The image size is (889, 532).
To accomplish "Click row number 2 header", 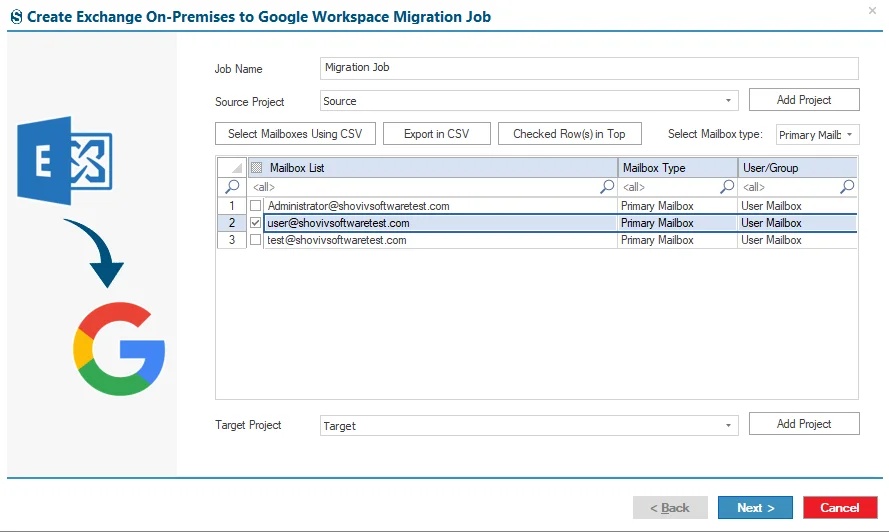I will (232, 223).
